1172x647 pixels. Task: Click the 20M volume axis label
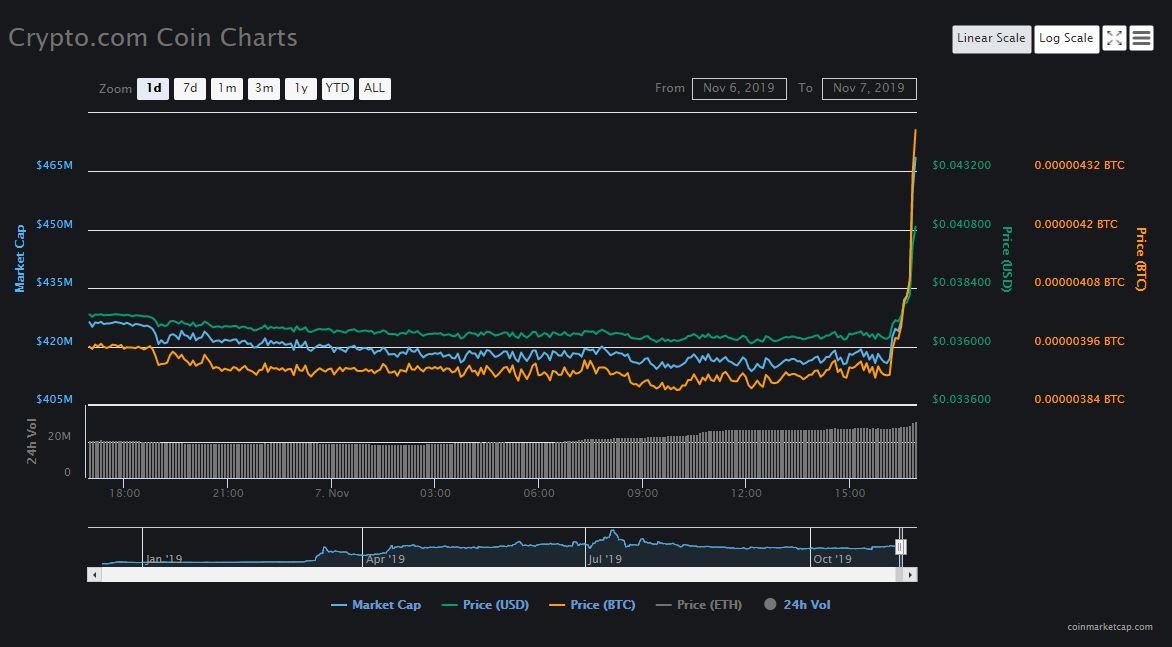[60, 436]
